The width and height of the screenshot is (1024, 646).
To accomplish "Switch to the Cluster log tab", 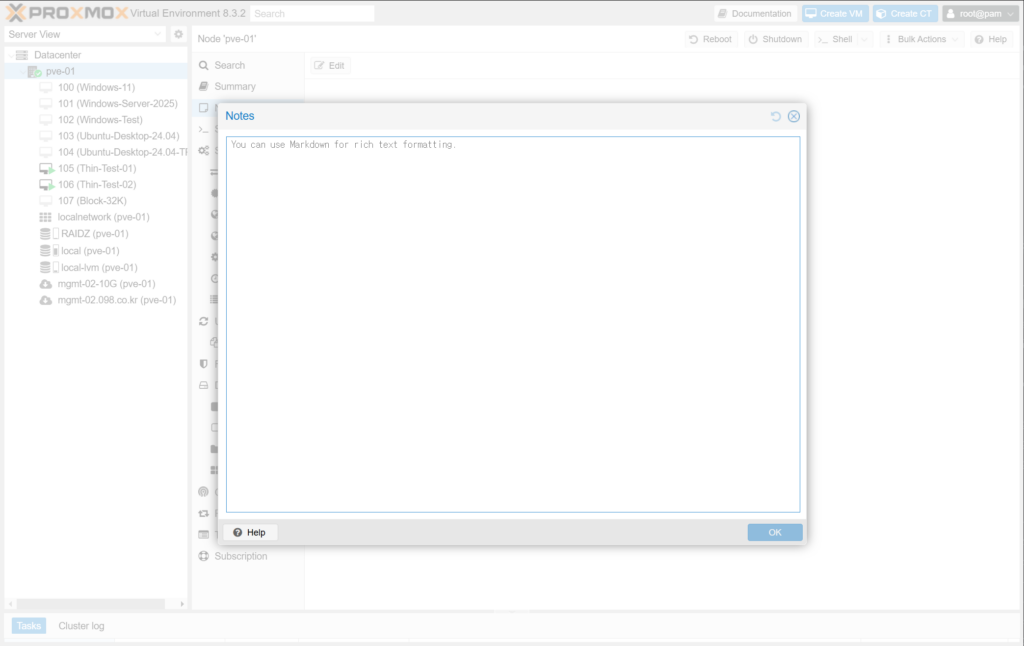I will [x=81, y=626].
